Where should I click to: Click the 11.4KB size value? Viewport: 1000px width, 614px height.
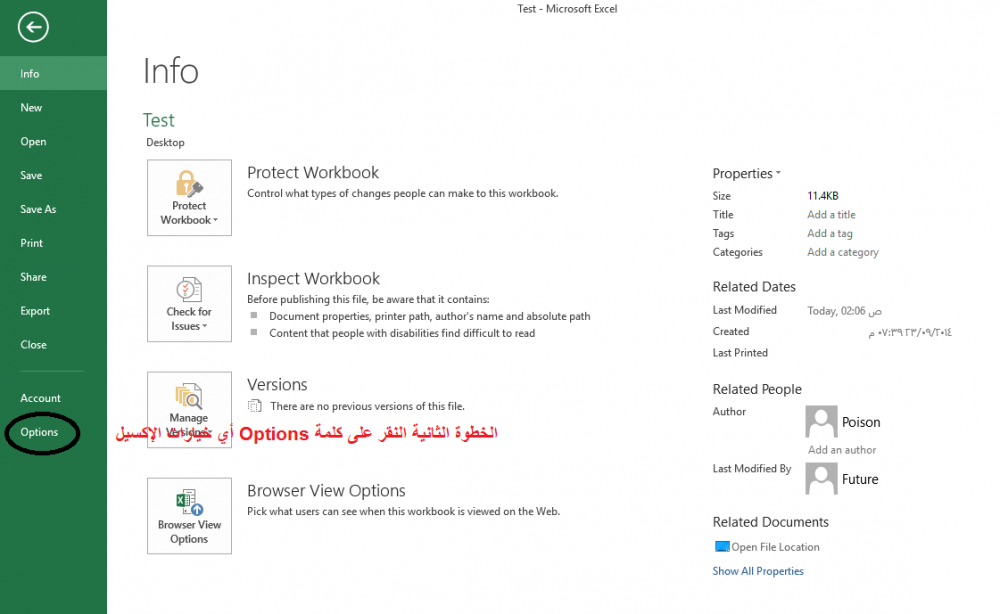pos(823,196)
